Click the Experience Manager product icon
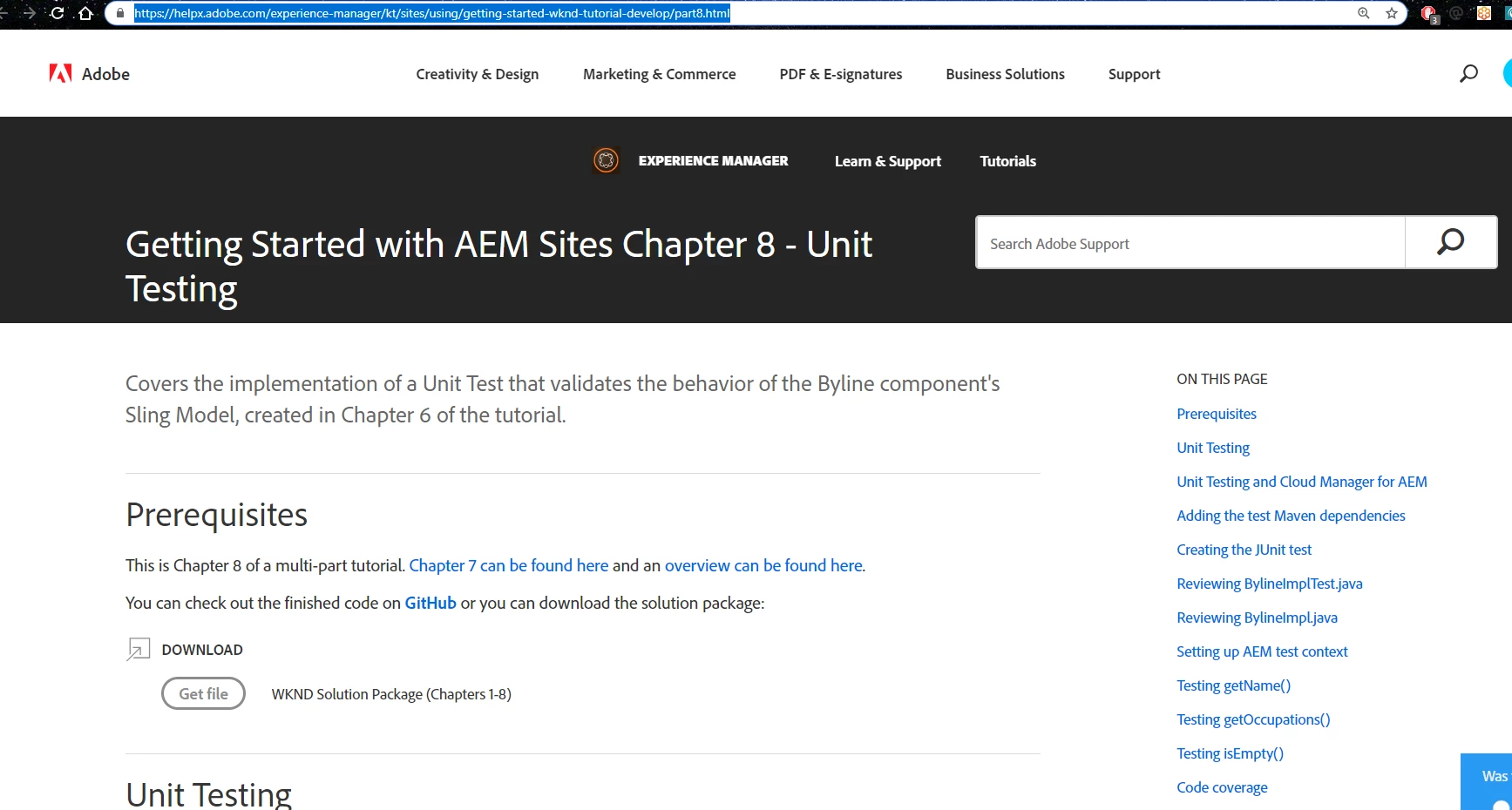 click(606, 160)
